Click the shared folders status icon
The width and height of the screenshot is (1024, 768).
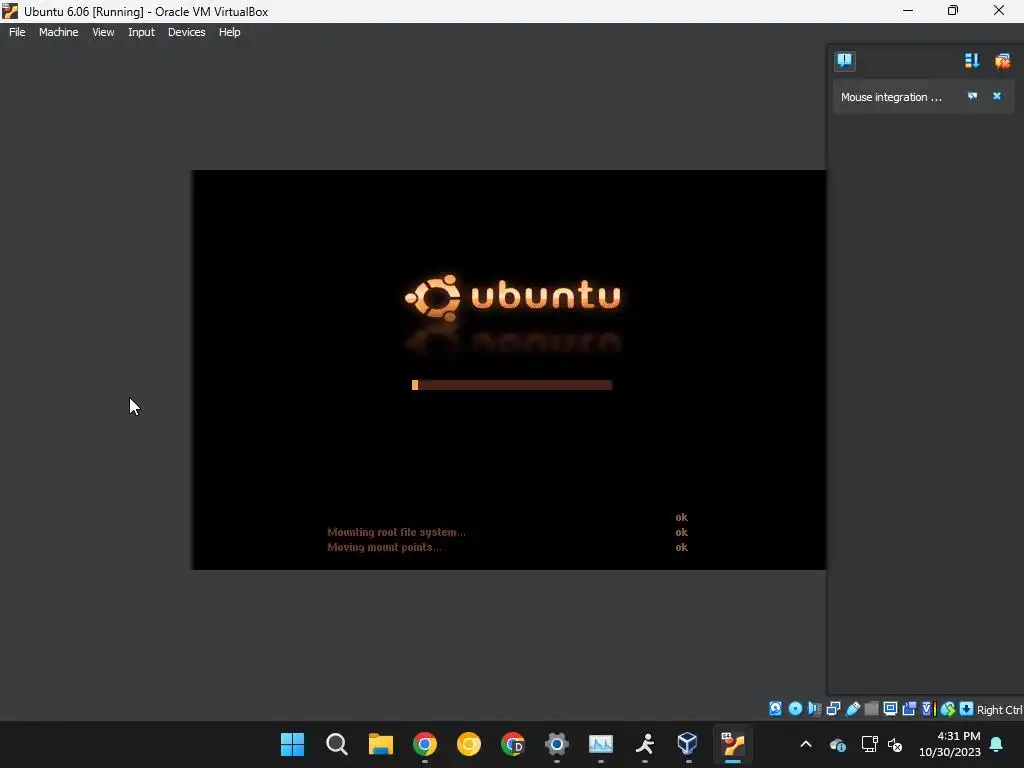coord(871,709)
